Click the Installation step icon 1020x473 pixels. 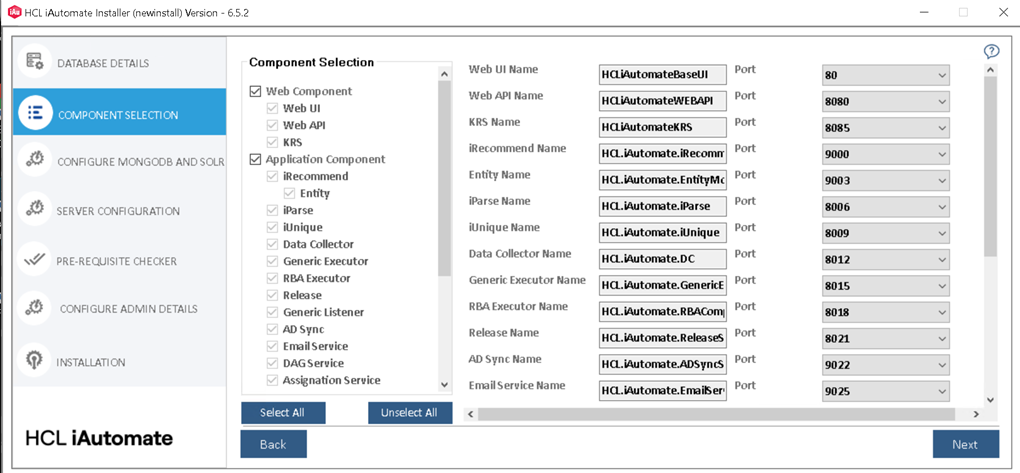(x=35, y=361)
